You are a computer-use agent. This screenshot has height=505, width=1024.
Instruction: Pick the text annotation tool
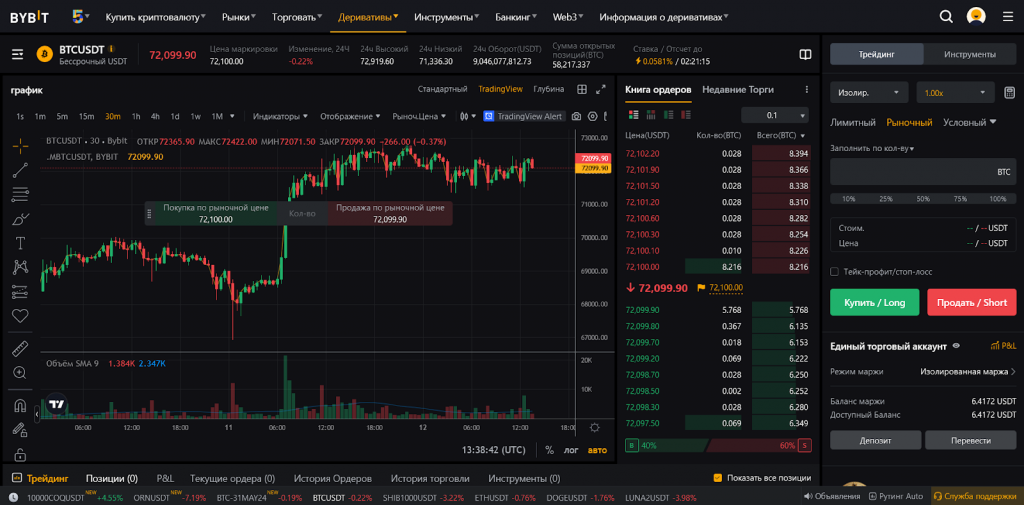(20, 242)
